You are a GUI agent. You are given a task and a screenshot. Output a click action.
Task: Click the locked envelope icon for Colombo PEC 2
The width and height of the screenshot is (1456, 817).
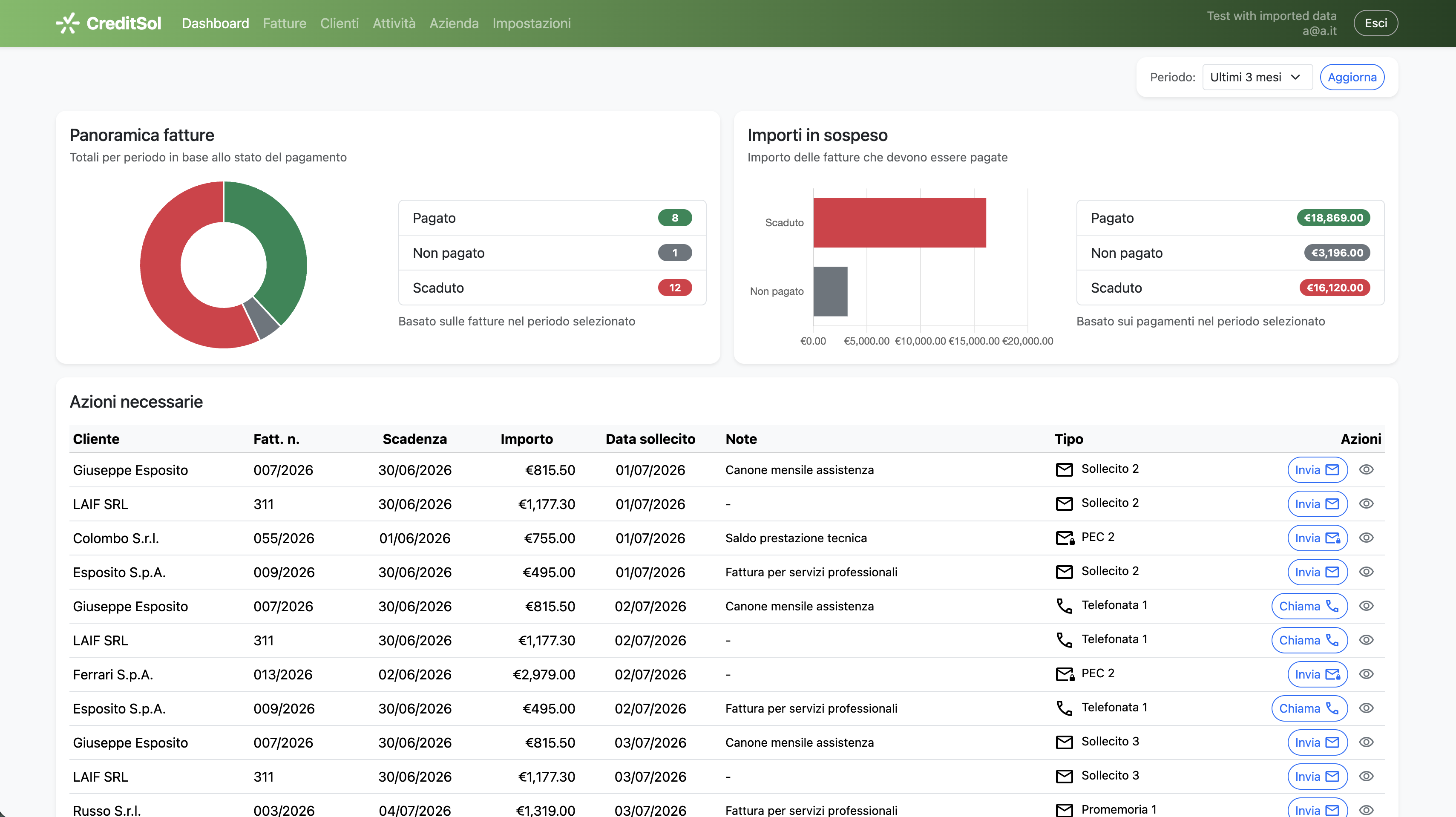(x=1065, y=538)
